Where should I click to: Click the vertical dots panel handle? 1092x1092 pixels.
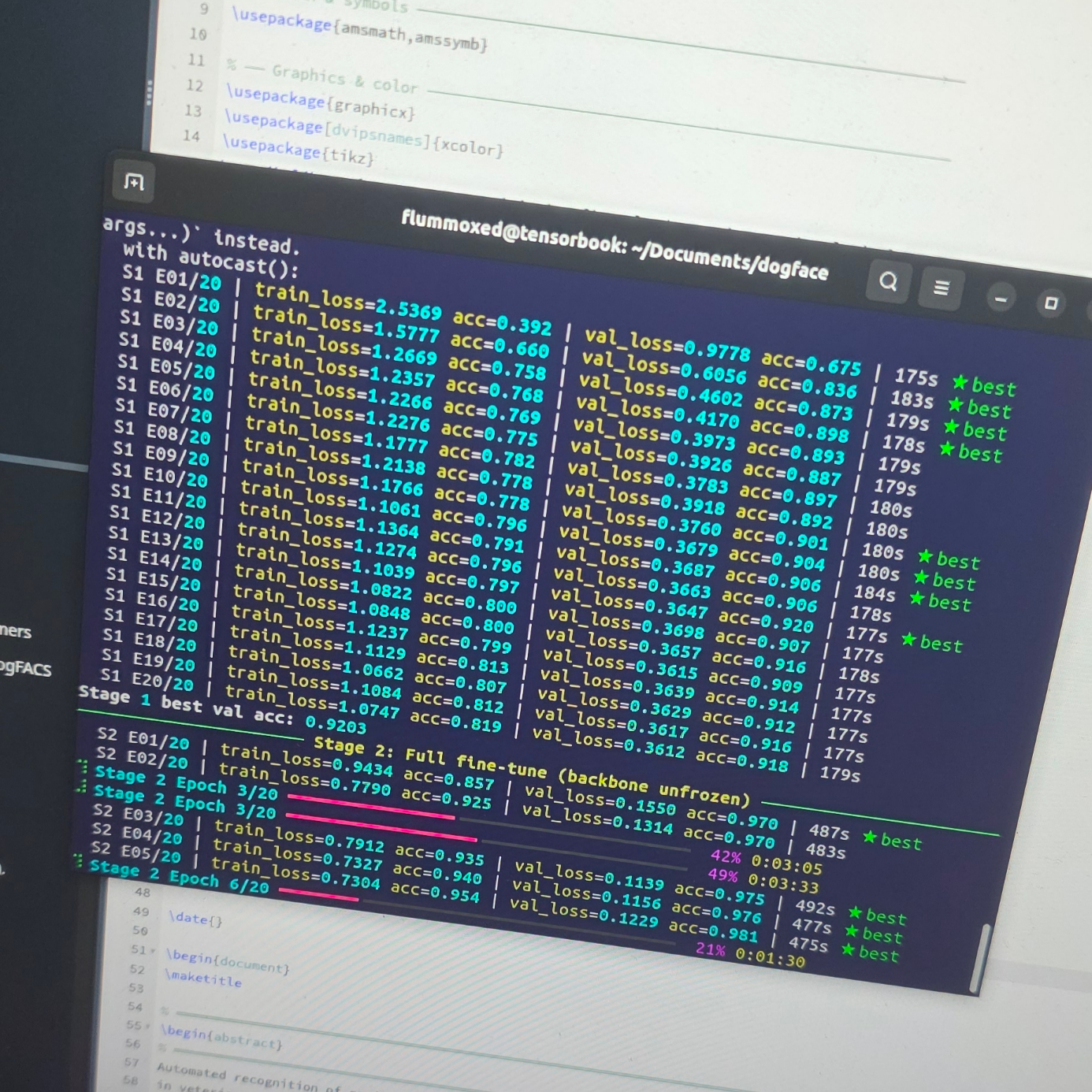[x=149, y=92]
